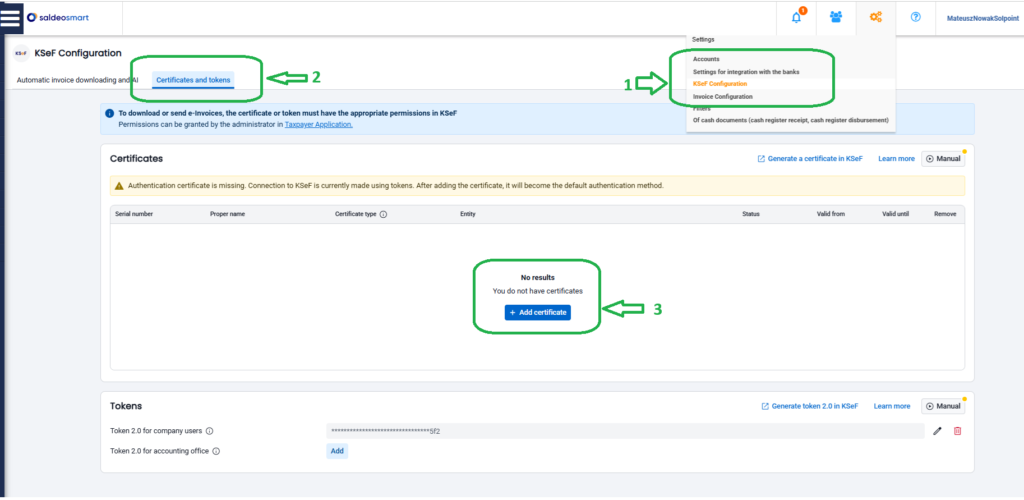Click info icon next to Token 2.0 for company users

[210, 432]
